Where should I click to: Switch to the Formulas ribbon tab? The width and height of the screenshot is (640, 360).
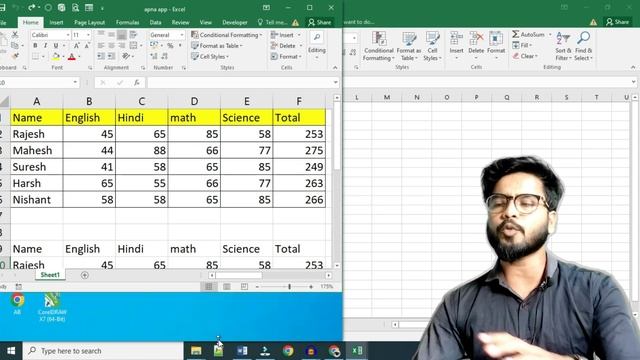coord(127,22)
